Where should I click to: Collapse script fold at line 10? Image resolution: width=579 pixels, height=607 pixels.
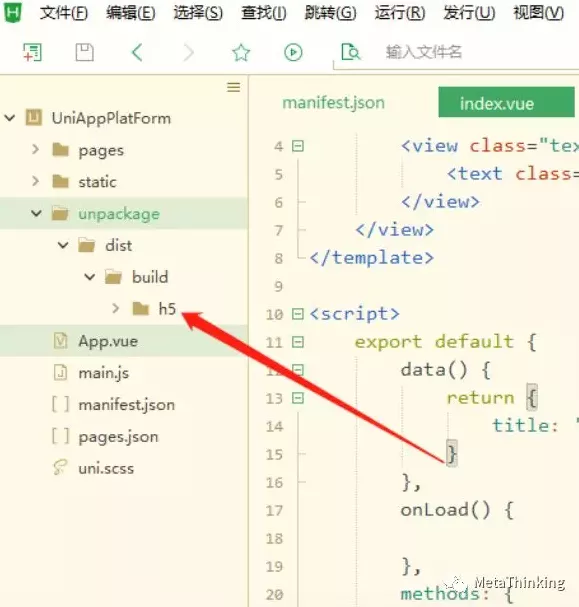coord(298,314)
